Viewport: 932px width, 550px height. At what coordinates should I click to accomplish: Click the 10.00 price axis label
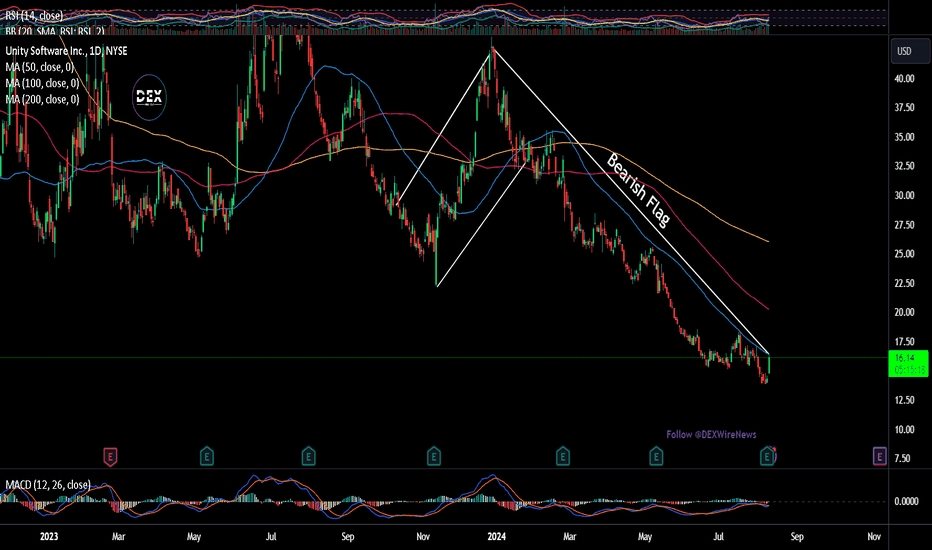(x=904, y=429)
